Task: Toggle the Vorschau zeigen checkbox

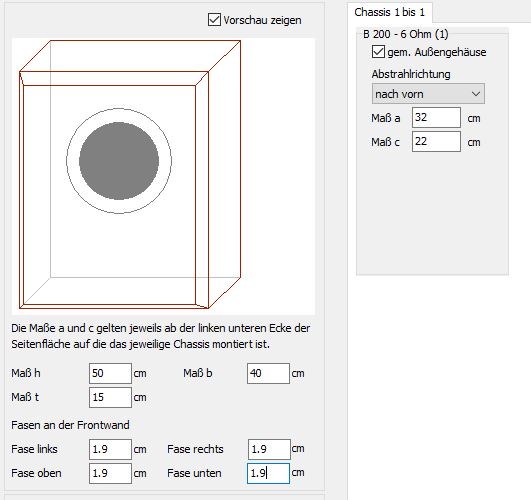Action: pyautogui.click(x=214, y=20)
